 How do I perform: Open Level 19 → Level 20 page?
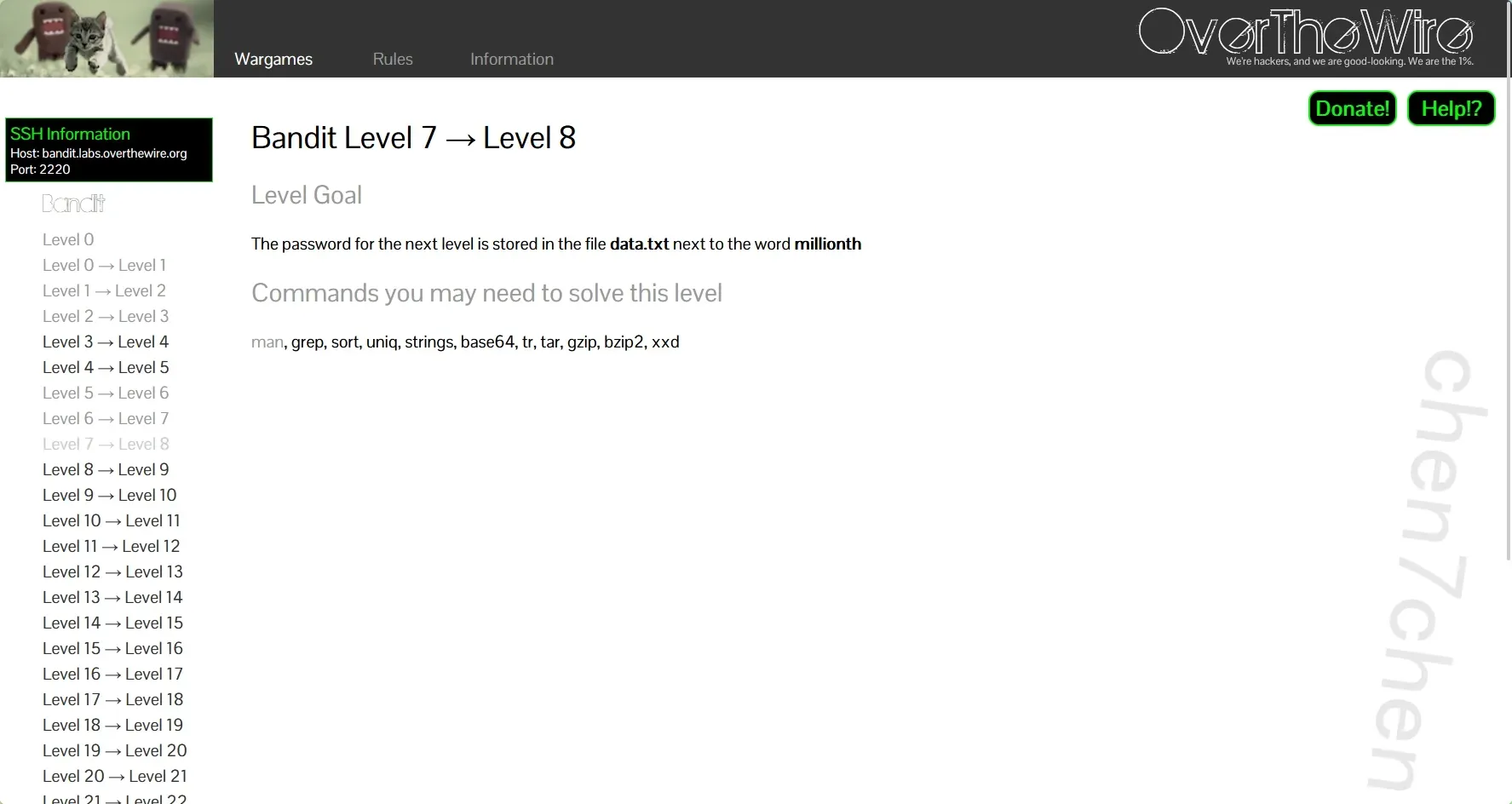click(114, 750)
